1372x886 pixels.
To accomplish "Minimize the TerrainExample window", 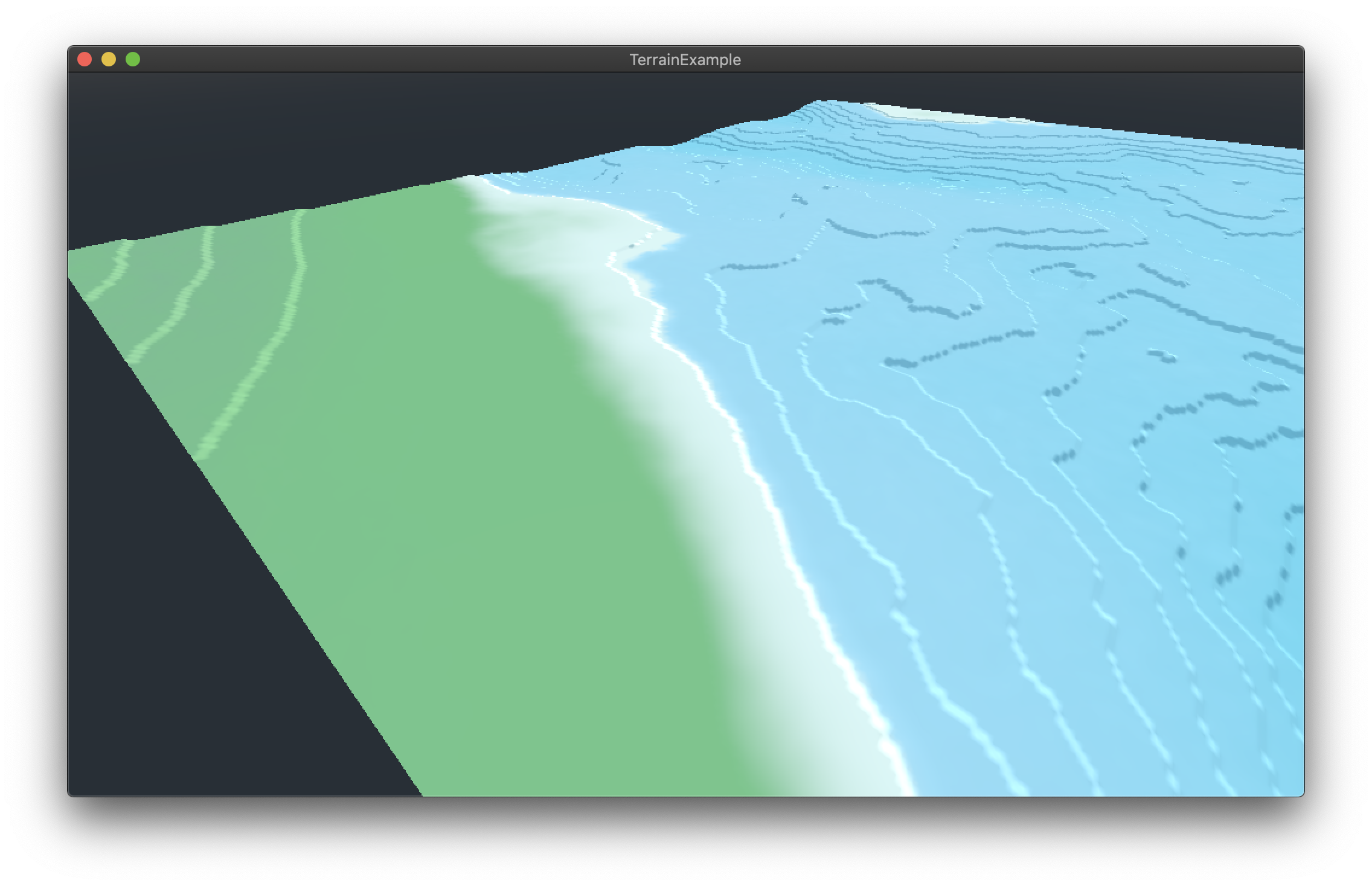I will [x=109, y=59].
